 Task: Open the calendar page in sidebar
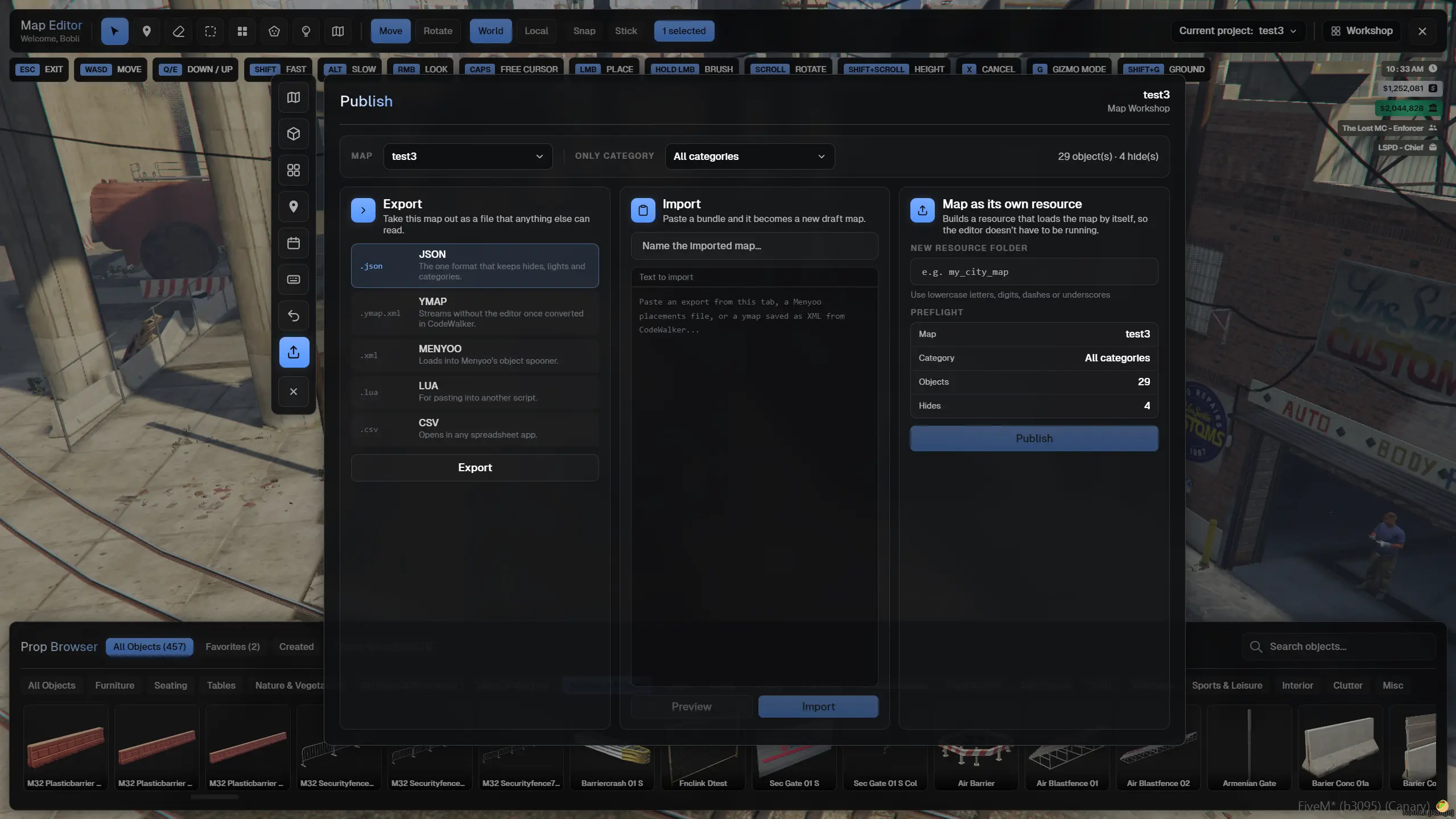(294, 243)
